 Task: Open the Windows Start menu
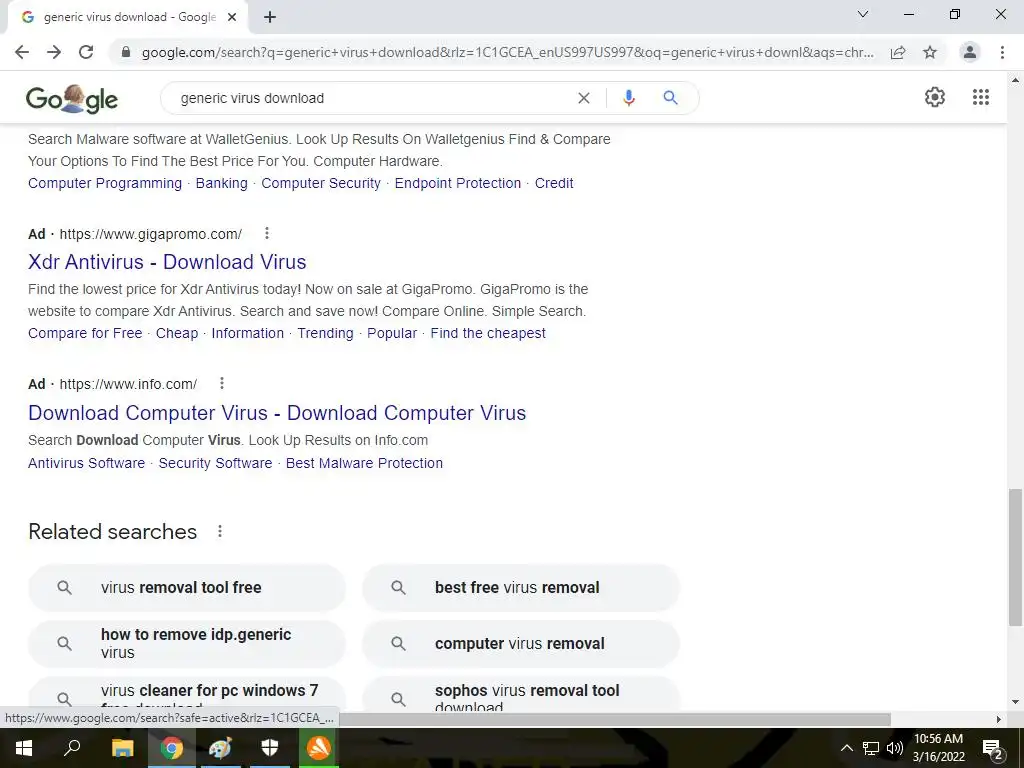24,748
